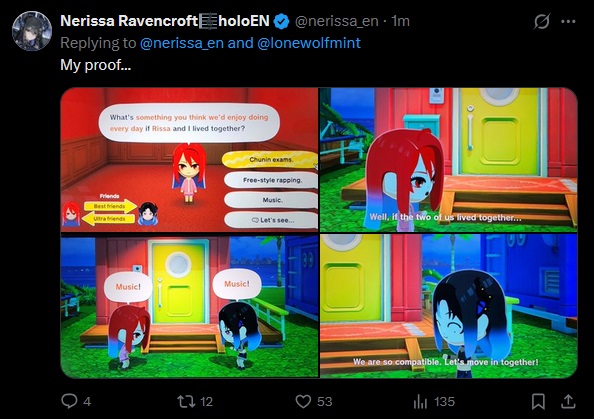Click the reply speech bubble icon
The image size is (594, 419).
[69, 401]
